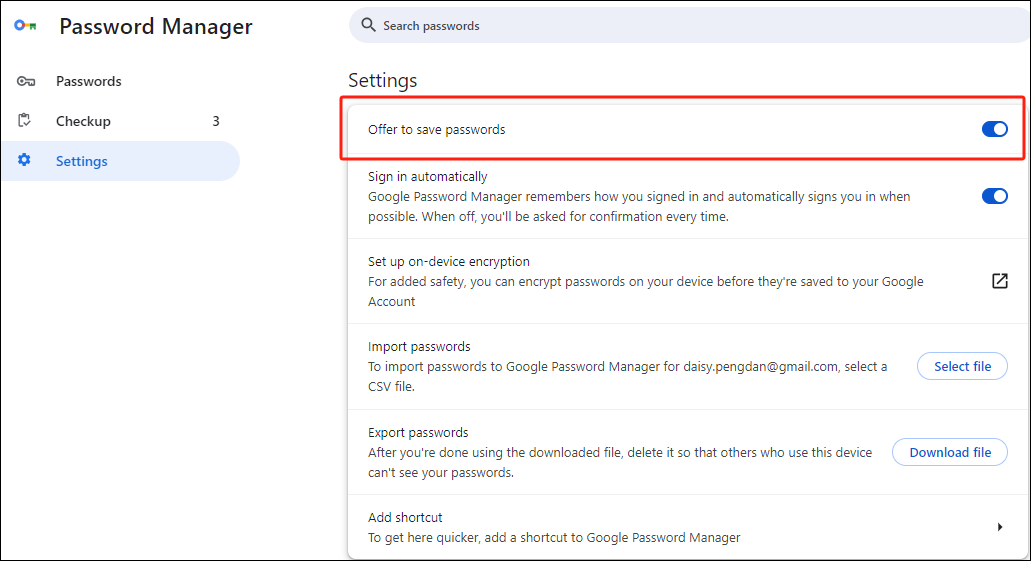1031x561 pixels.
Task: Click the Offer to save passwords label
Action: (437, 129)
